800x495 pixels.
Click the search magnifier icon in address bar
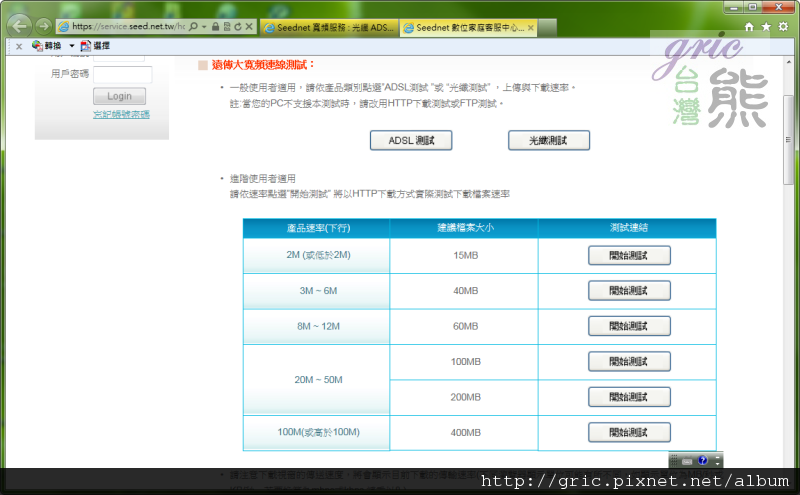(193, 27)
